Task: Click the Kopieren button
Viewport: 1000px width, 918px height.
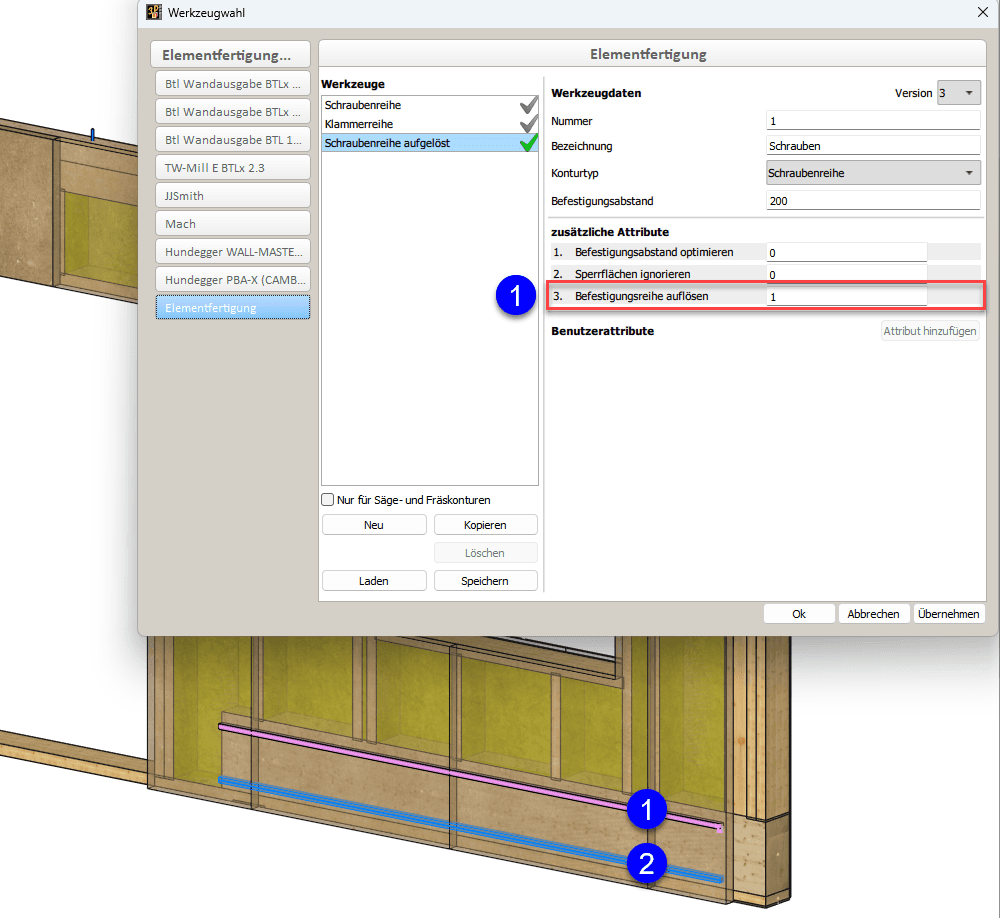Action: 485,525
